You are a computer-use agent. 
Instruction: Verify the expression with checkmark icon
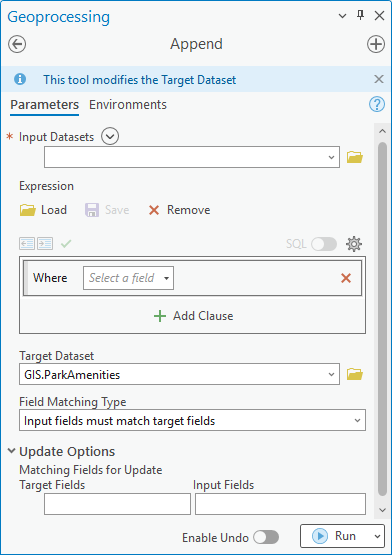pyautogui.click(x=66, y=244)
